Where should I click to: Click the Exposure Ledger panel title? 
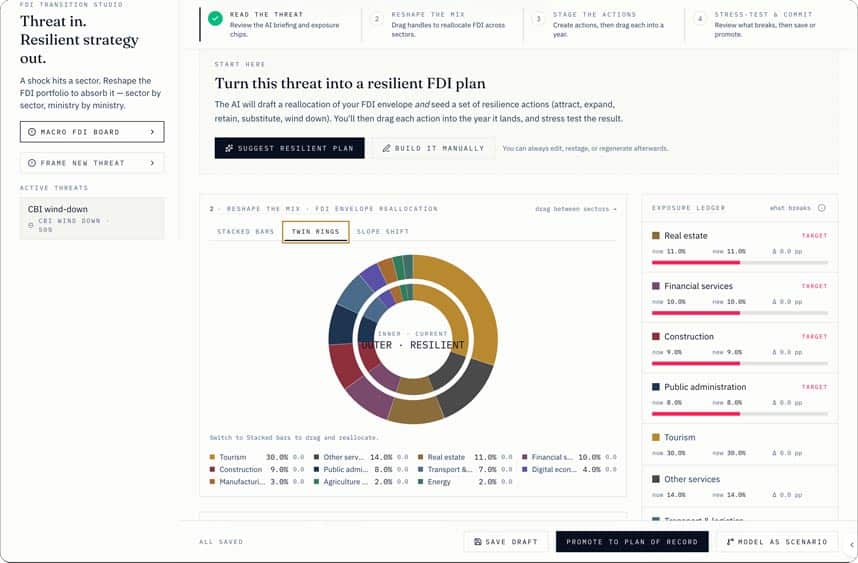point(688,208)
